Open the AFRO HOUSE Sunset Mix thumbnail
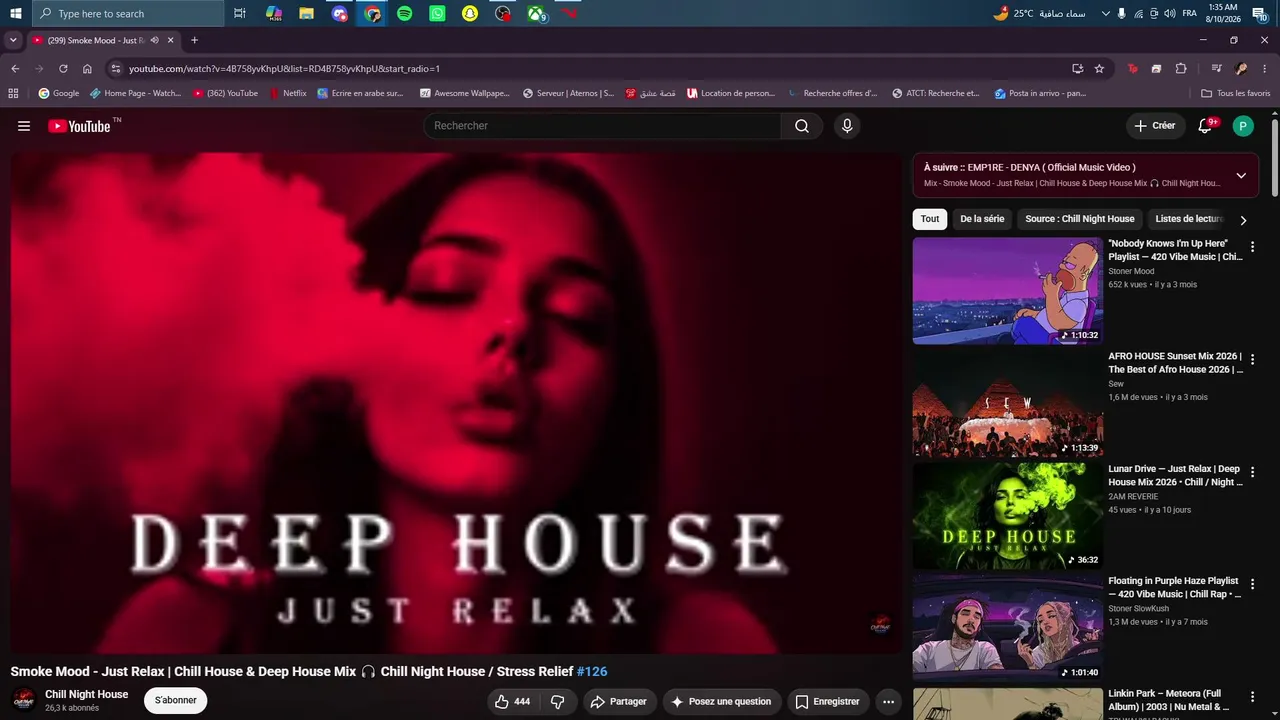Image resolution: width=1280 pixels, height=720 pixels. pos(1008,403)
